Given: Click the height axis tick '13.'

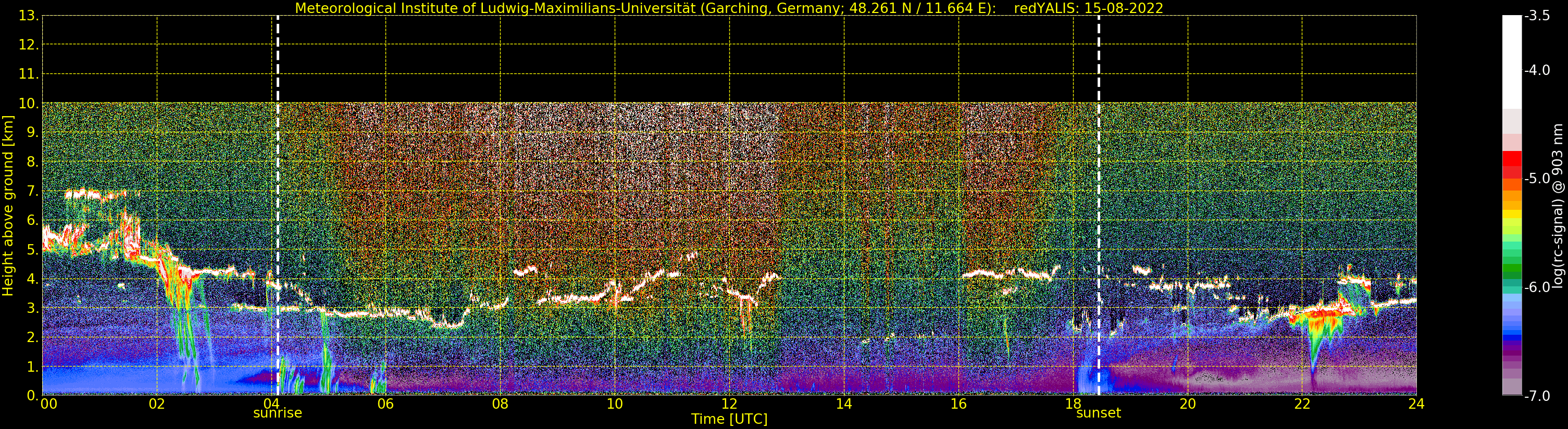Looking at the screenshot, I should 29,16.
